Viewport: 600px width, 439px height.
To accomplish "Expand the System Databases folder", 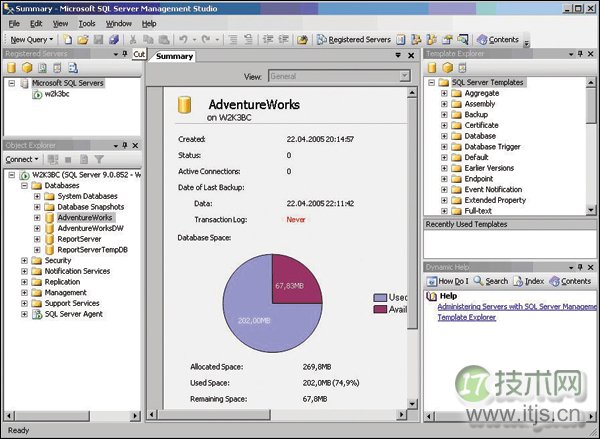I will 37,196.
